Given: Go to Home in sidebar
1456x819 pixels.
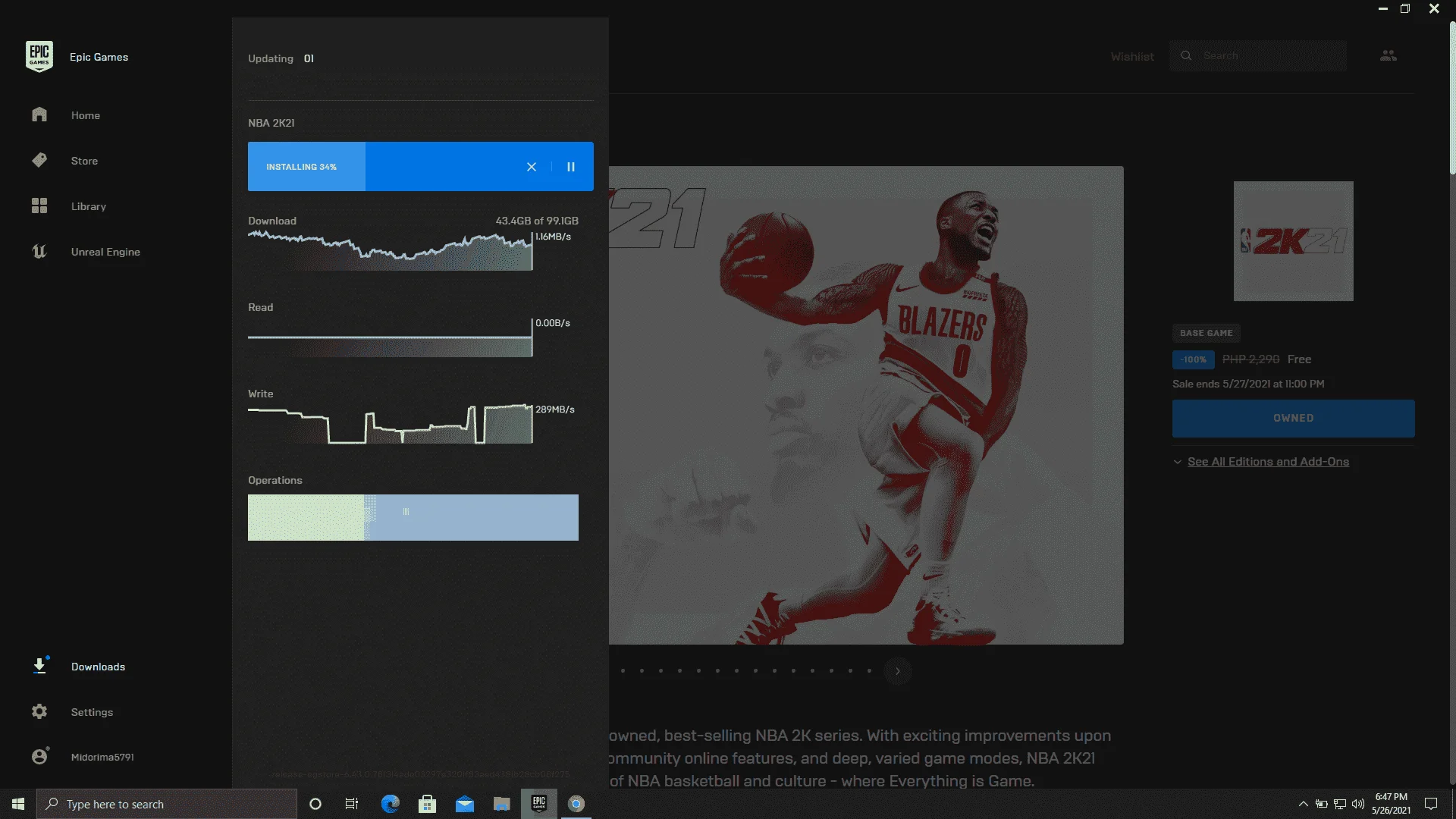Looking at the screenshot, I should click(86, 115).
